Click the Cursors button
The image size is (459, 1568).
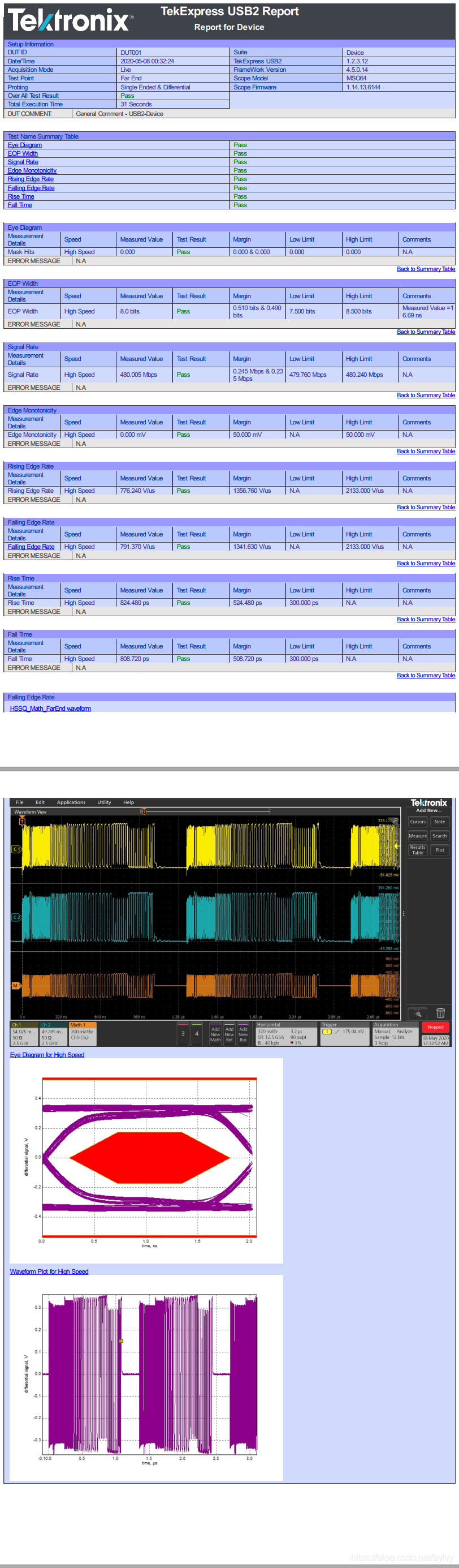click(418, 822)
